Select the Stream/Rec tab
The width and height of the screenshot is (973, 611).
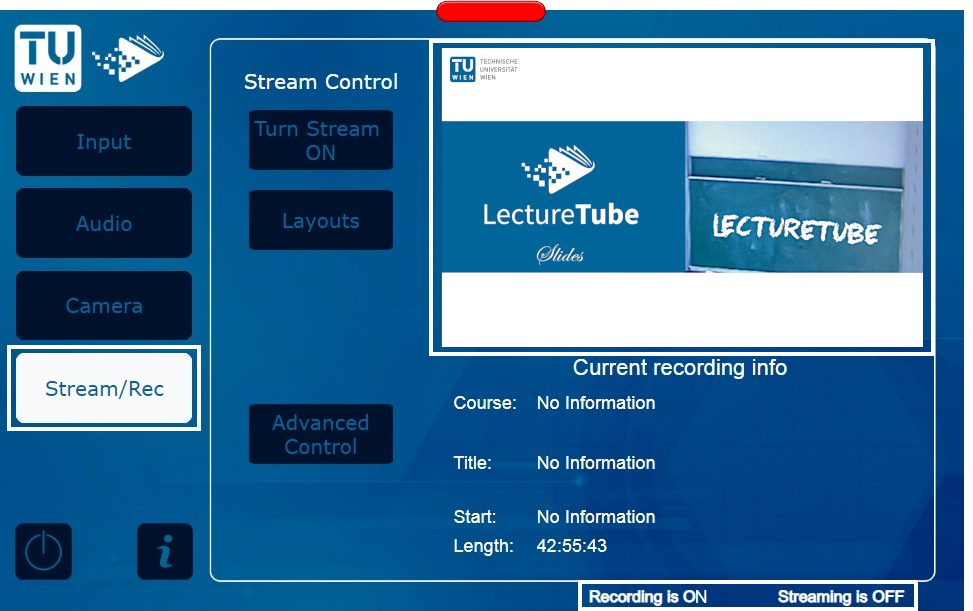[104, 388]
